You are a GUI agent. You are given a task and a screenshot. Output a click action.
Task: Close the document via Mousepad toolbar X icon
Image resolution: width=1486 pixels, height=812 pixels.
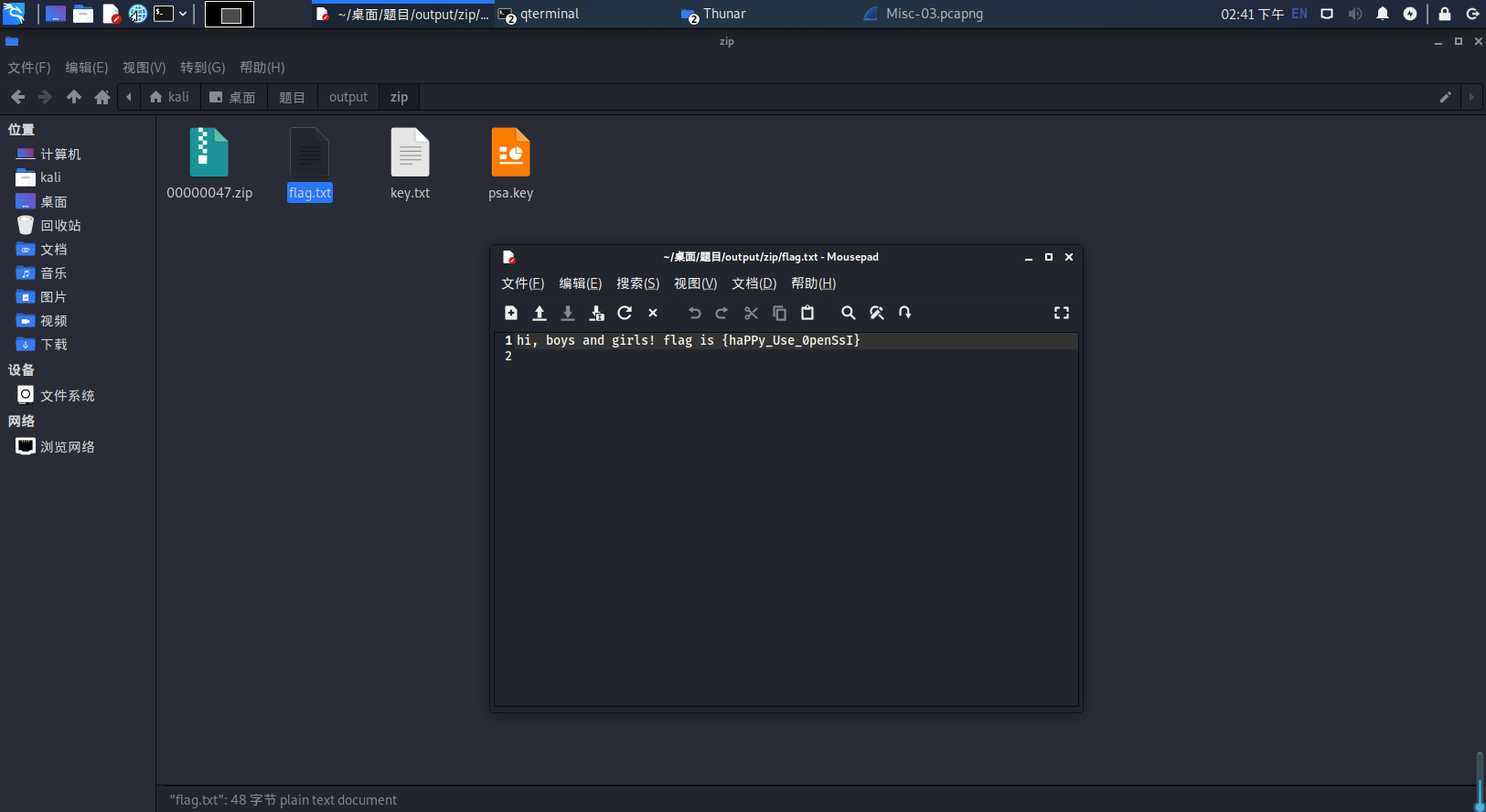[653, 313]
